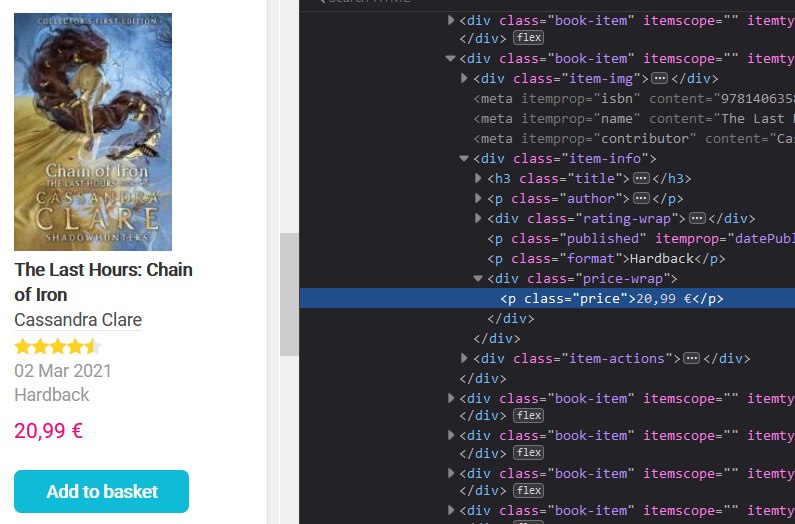Expand the item-actions div node
The height and width of the screenshot is (524, 795).
pos(464,359)
